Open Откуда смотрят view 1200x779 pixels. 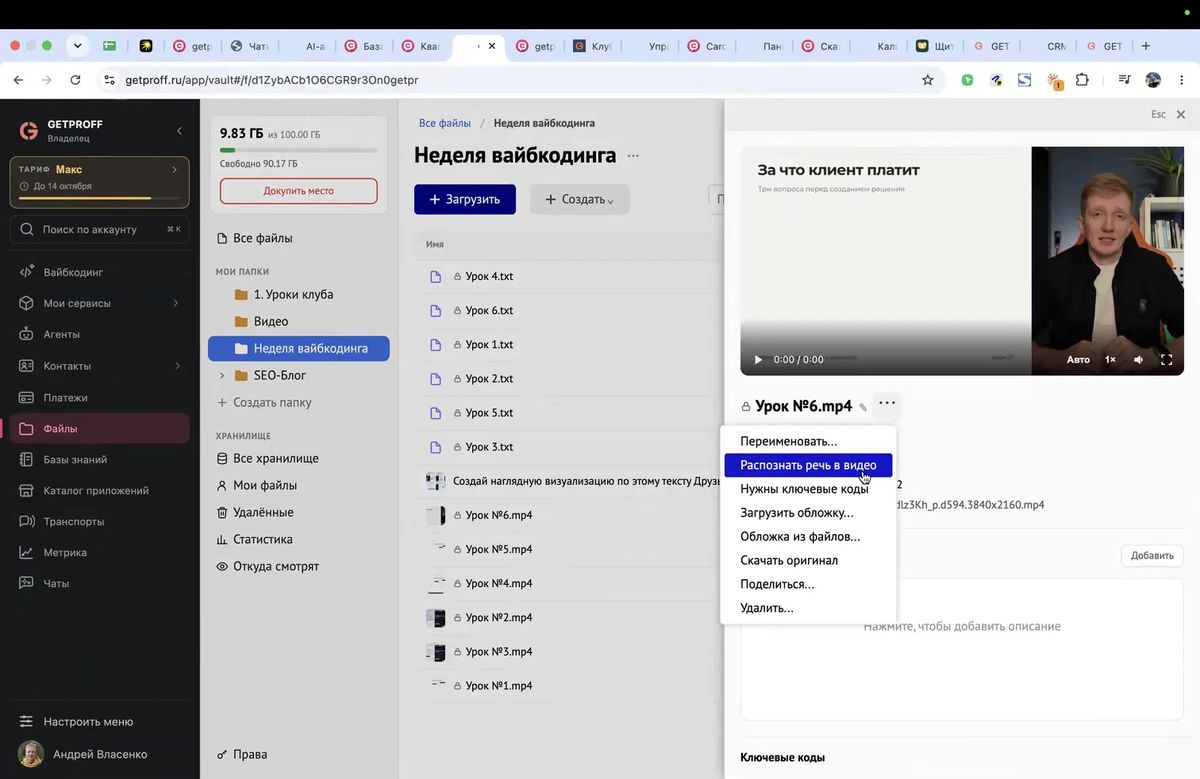pyautogui.click(x=276, y=566)
